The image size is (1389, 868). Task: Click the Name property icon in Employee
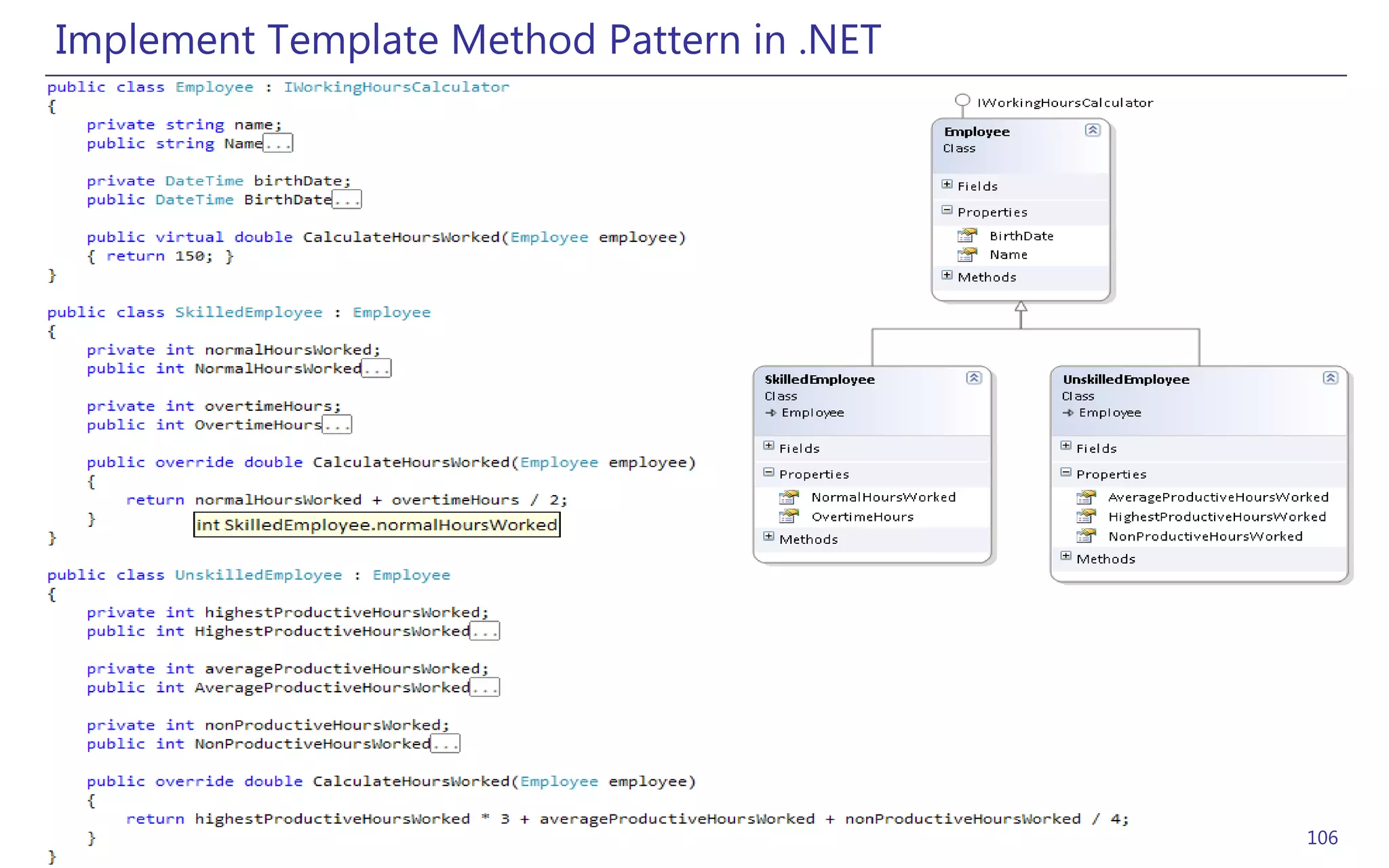(x=967, y=255)
